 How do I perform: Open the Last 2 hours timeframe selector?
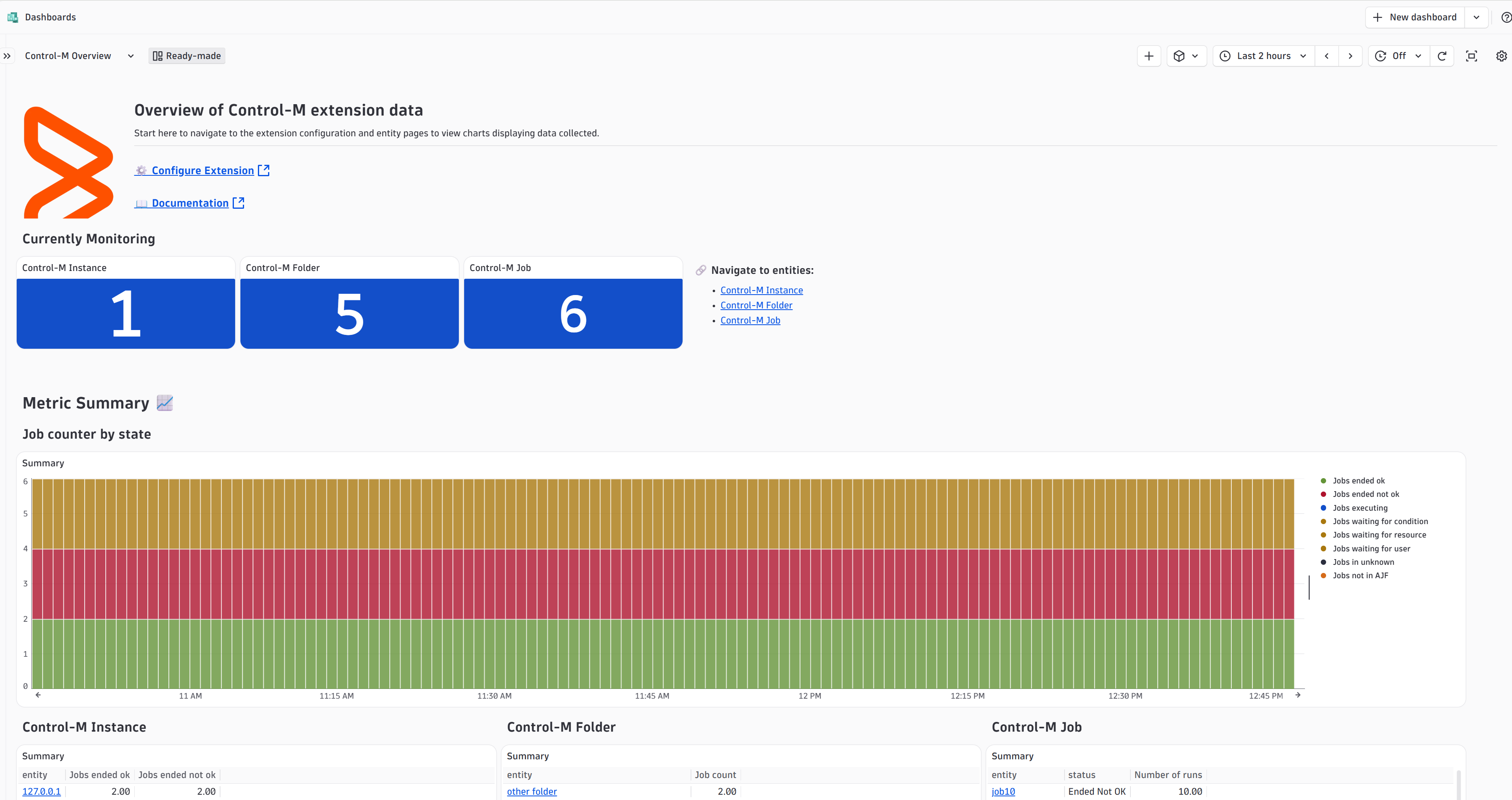tap(1263, 56)
